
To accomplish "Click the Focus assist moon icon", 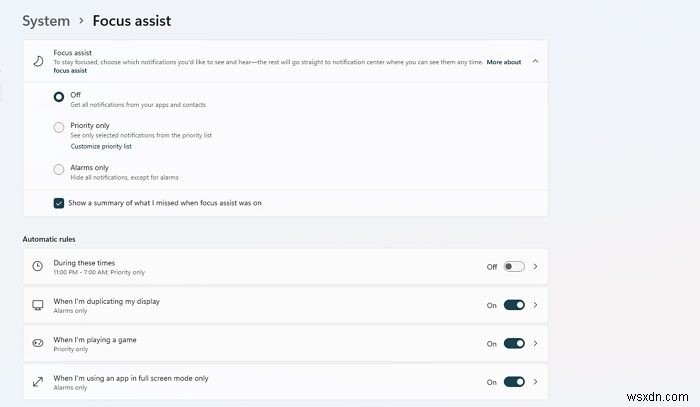I will click(38, 61).
